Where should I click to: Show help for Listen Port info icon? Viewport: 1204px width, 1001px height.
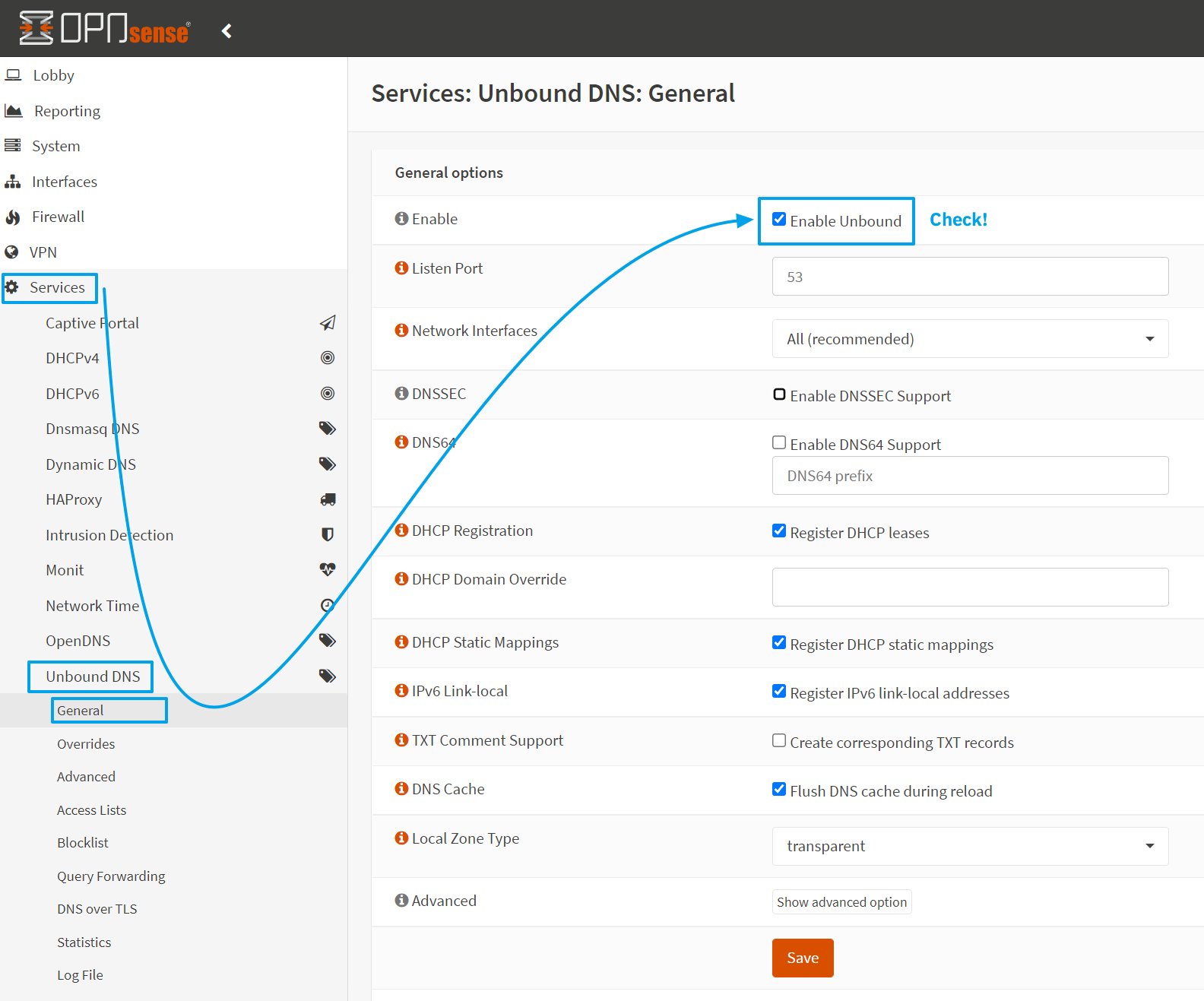401,268
